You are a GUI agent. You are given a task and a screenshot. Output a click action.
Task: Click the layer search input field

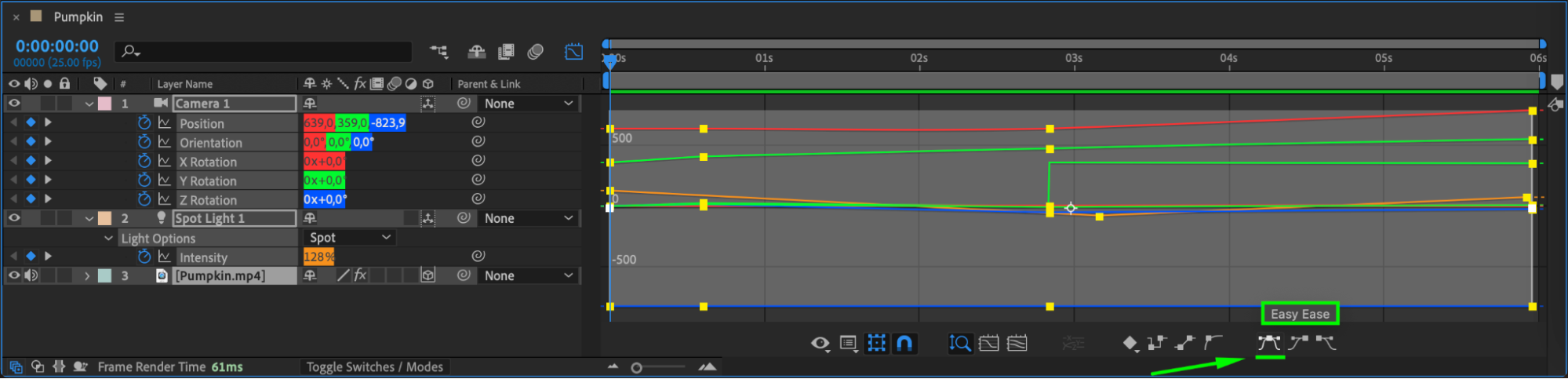(x=264, y=52)
